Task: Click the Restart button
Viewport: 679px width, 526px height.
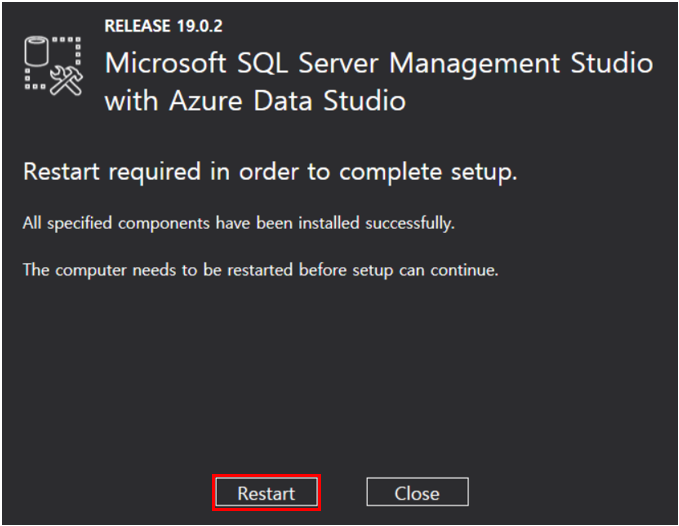Action: [266, 492]
